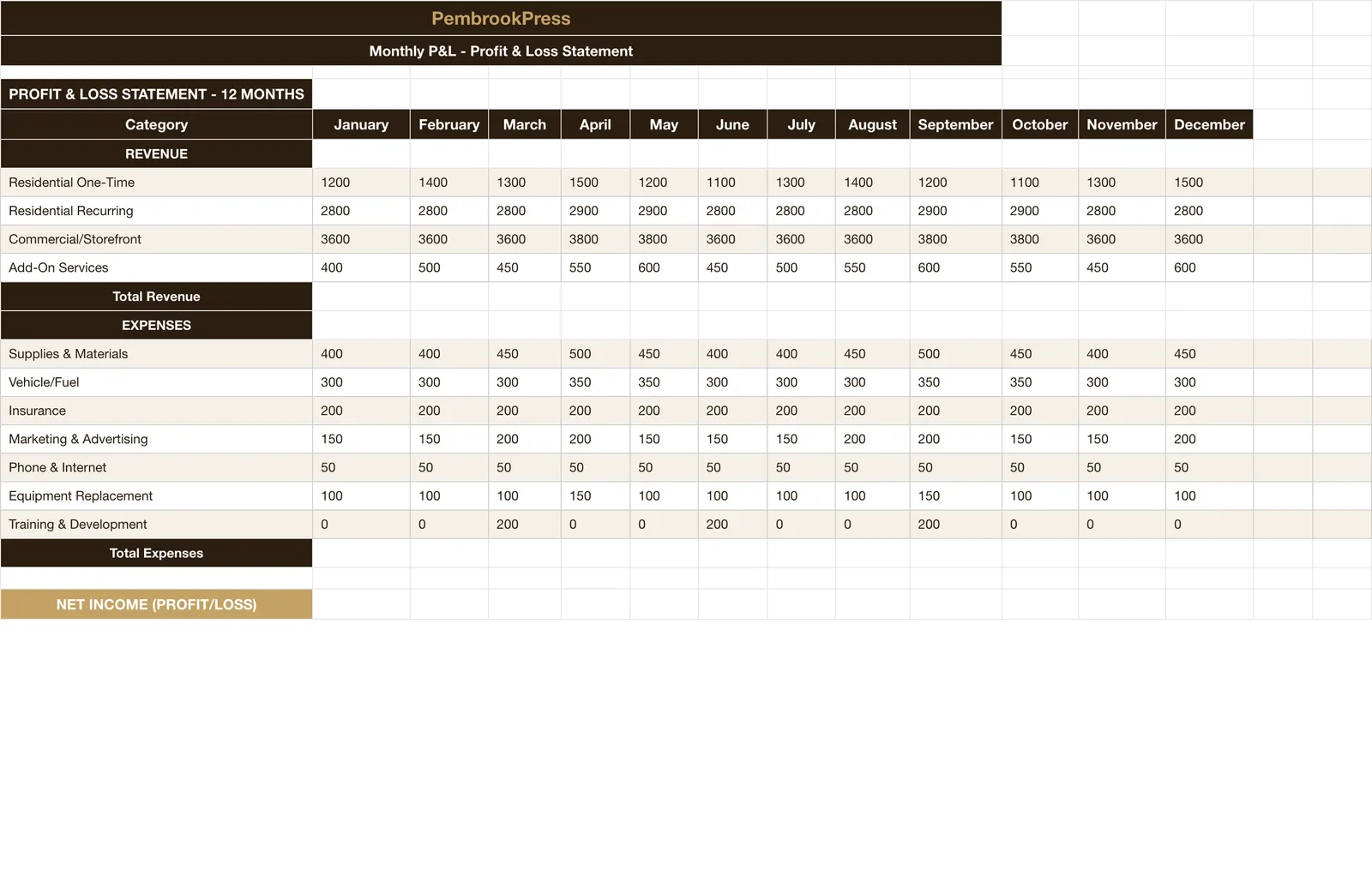This screenshot has width=1372, height=882.
Task: Select the Marketing & Advertising row label
Action: (x=156, y=439)
